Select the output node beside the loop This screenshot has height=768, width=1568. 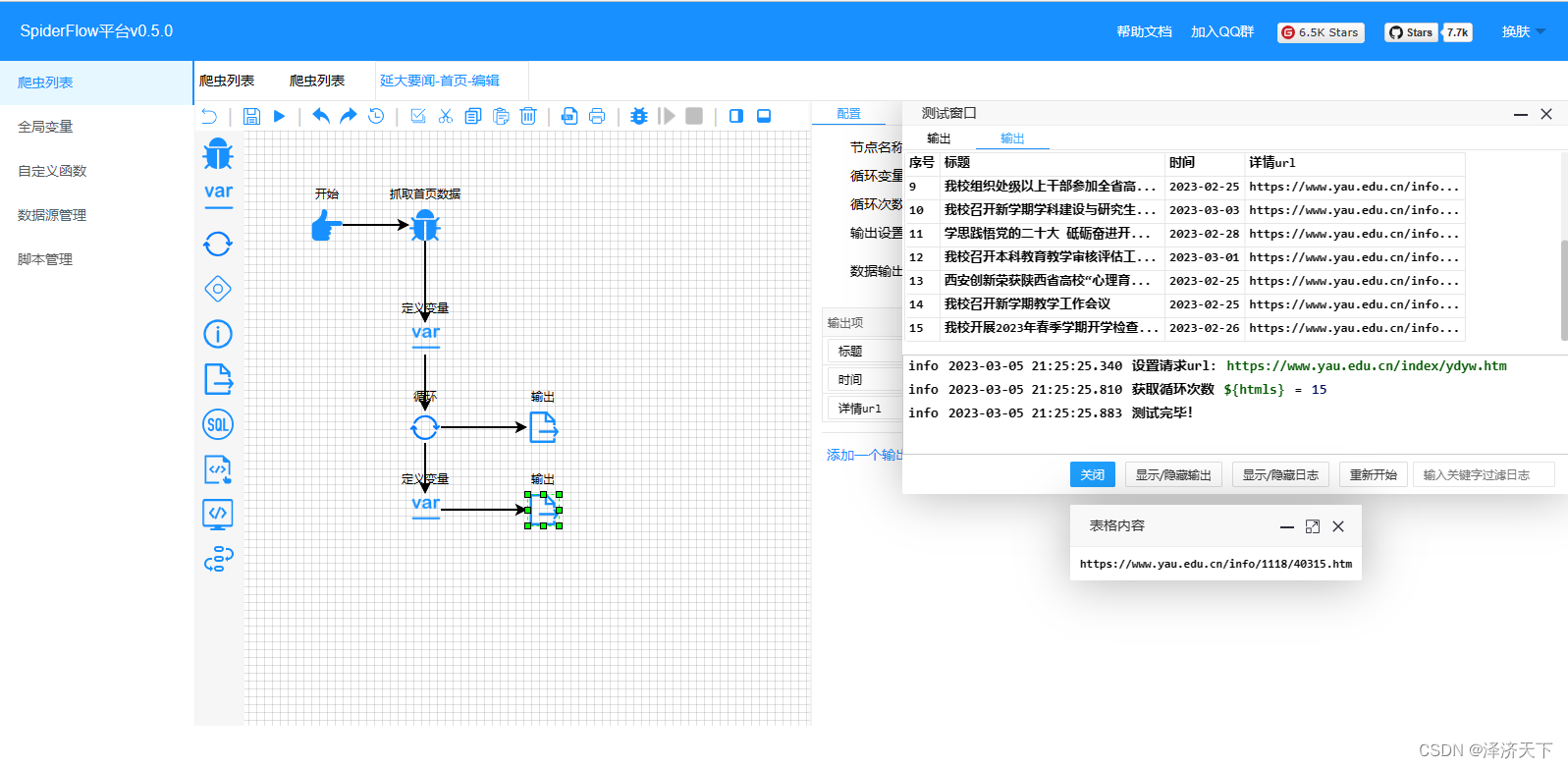543,427
